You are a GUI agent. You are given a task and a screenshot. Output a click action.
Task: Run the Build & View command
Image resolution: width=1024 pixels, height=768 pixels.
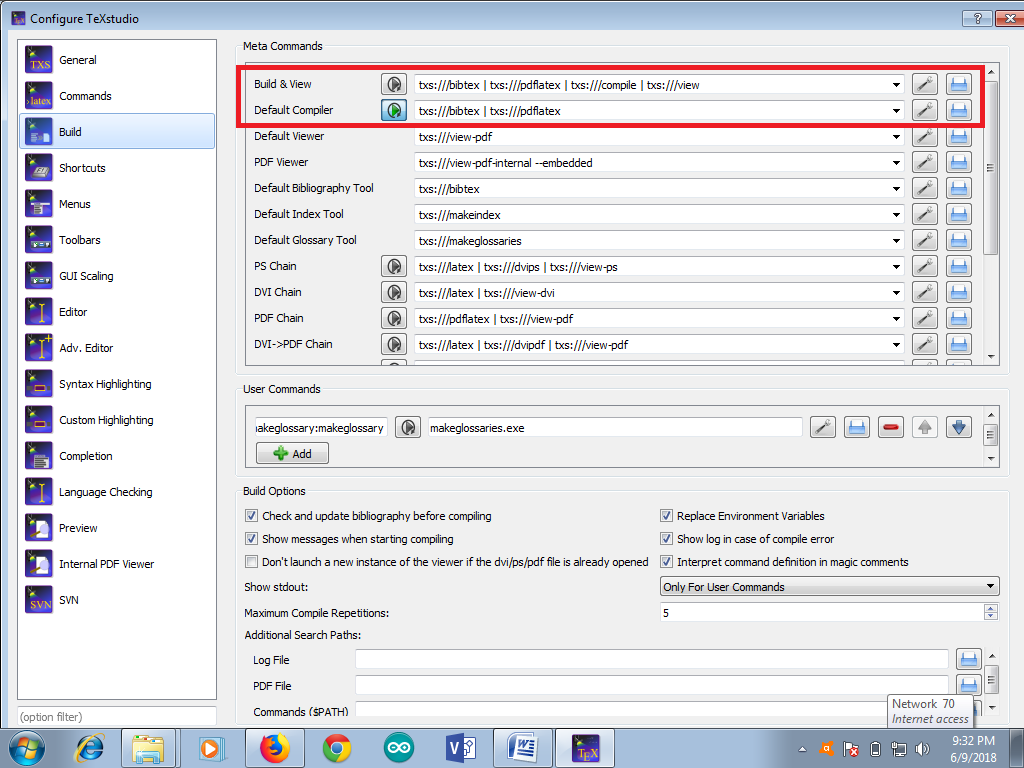coord(394,84)
